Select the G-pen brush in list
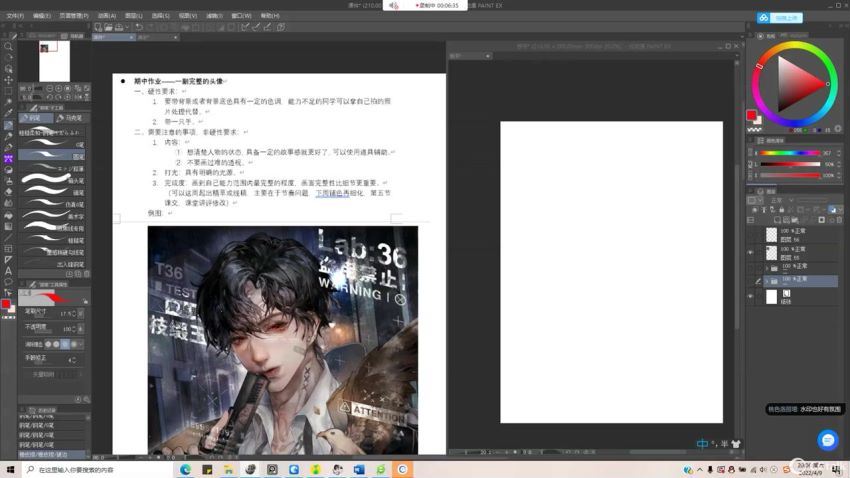The width and height of the screenshot is (850, 478). pos(52,145)
